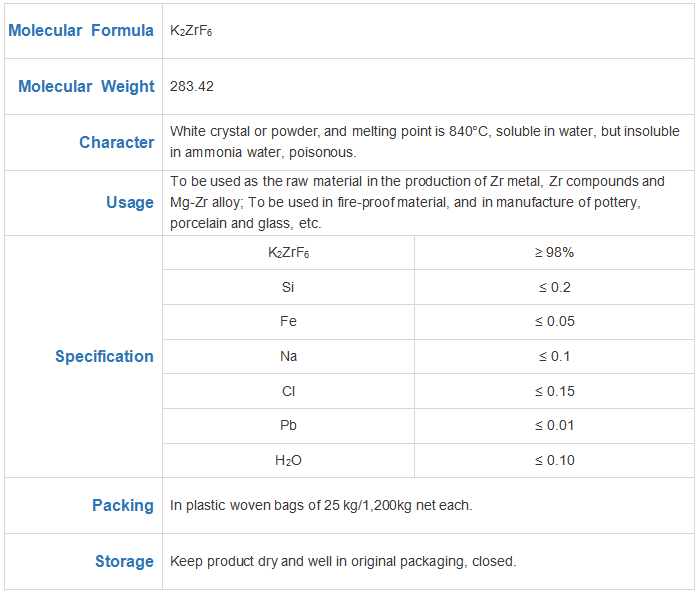Screen dimensions: 699x593
Task: Select the Na specification cell
Action: [x=288, y=356]
